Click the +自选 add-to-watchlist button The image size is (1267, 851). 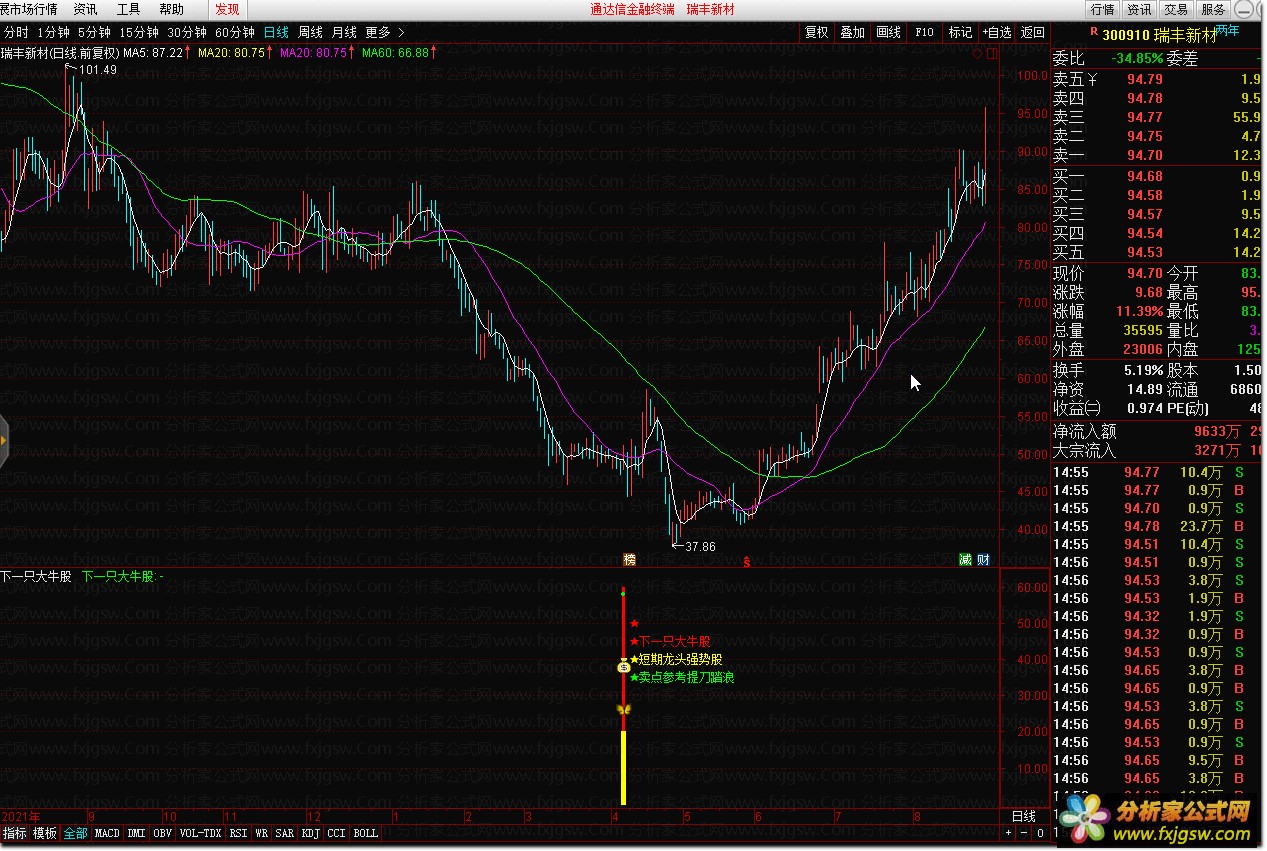click(x=997, y=32)
